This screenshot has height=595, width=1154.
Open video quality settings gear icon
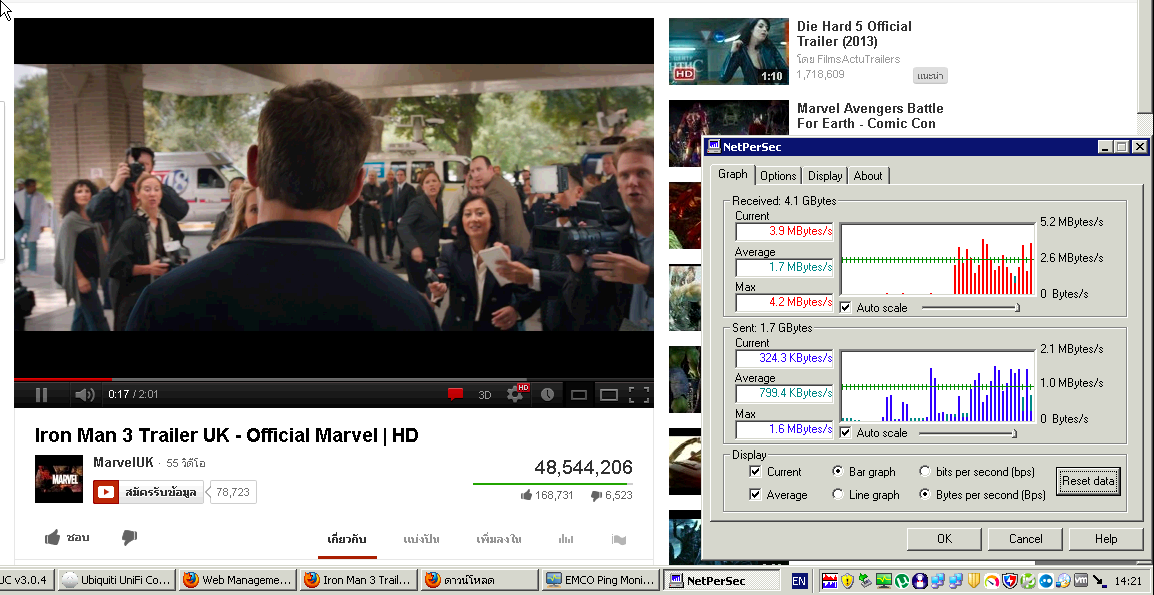click(515, 394)
